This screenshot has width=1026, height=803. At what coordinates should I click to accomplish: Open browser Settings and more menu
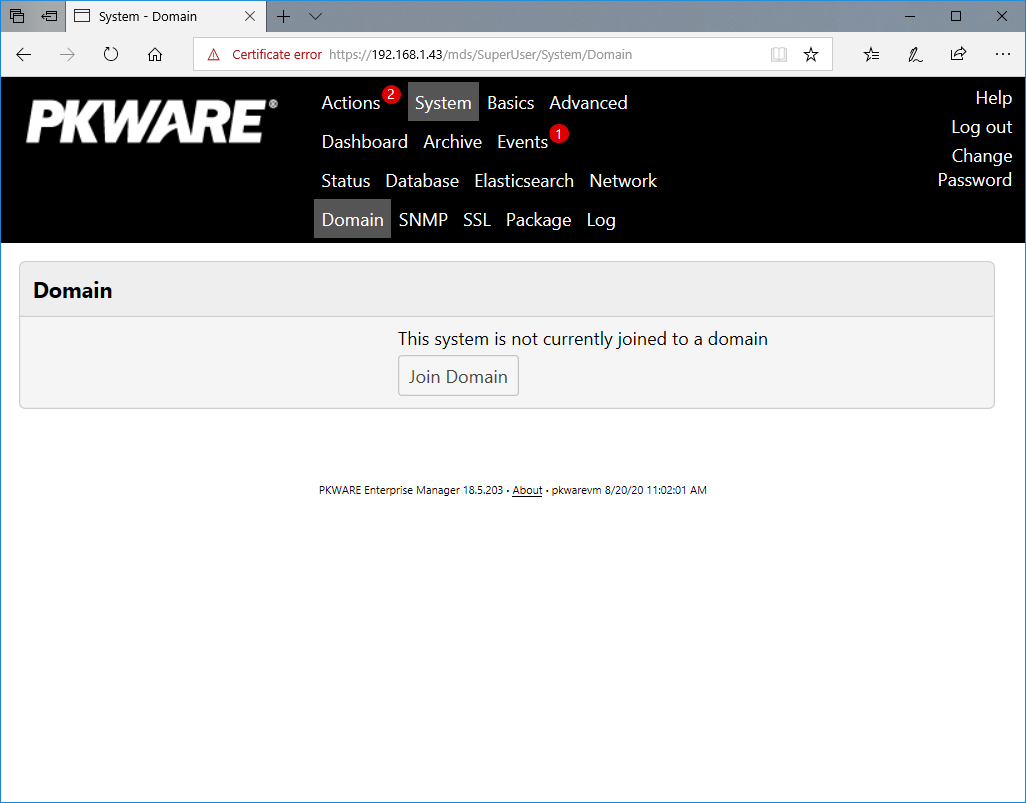tap(1002, 55)
